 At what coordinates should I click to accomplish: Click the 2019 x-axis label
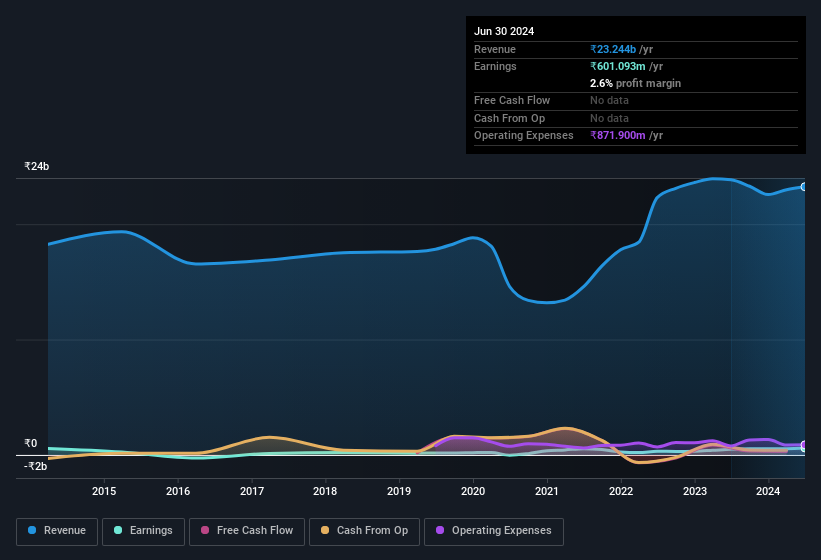click(x=399, y=491)
